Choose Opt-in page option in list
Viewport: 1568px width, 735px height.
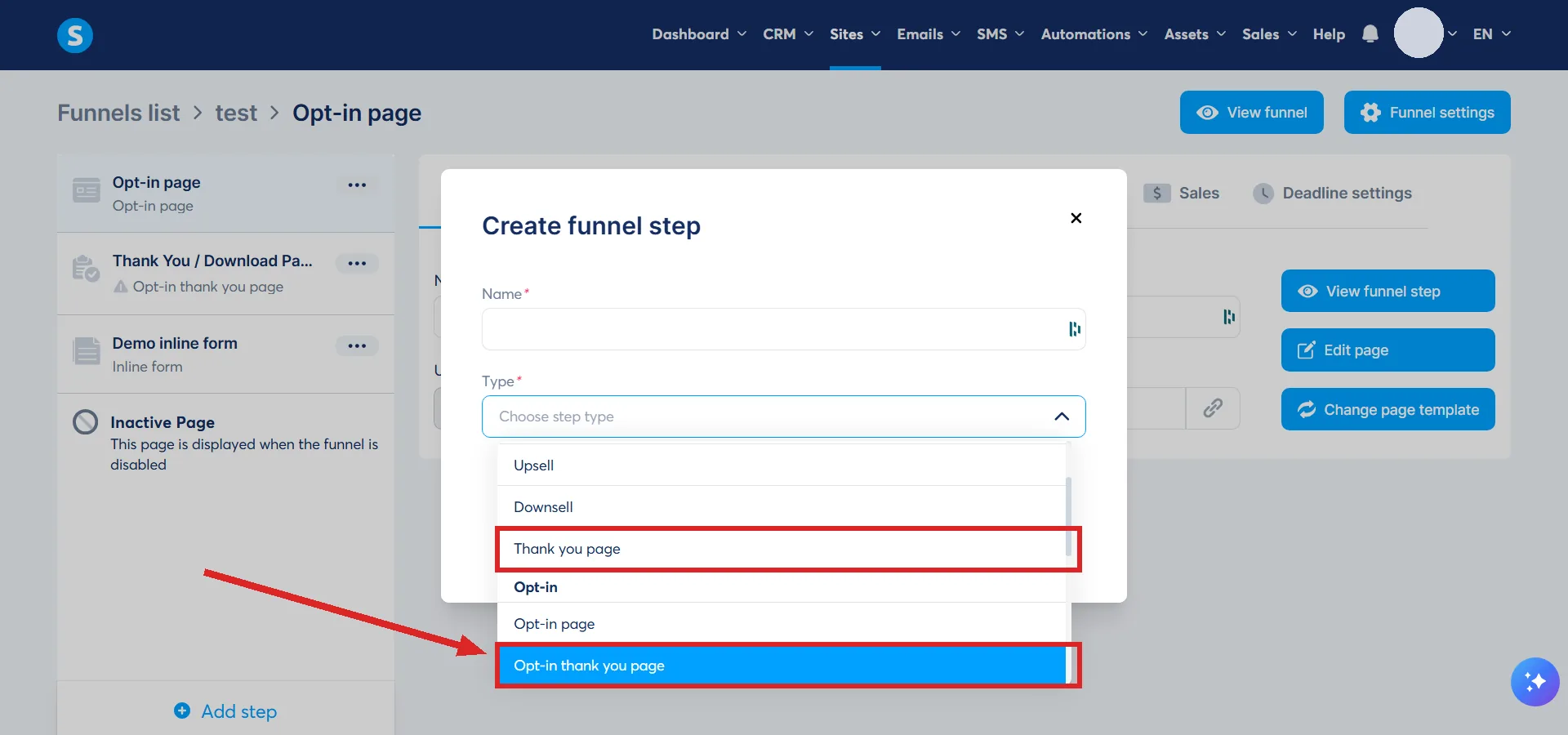[782, 624]
